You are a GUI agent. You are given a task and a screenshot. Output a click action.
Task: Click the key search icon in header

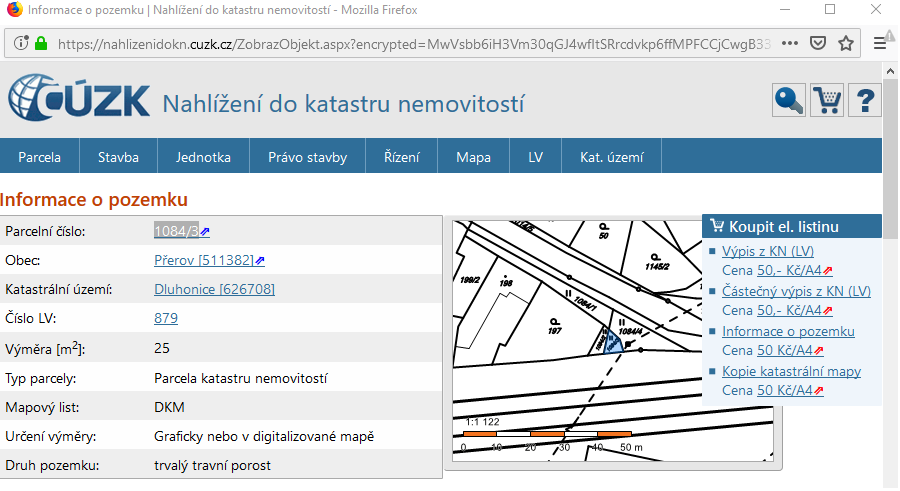click(x=789, y=101)
